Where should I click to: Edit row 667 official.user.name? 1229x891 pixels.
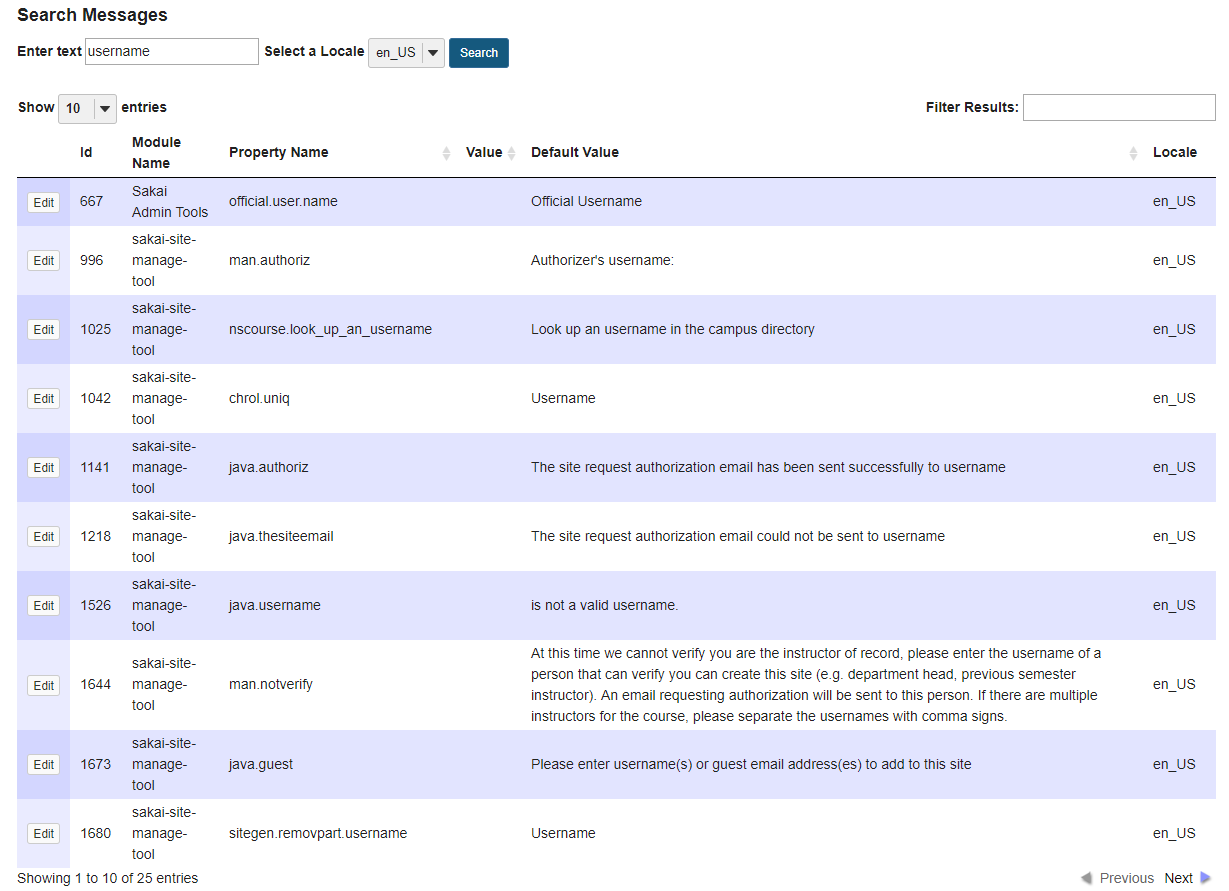click(43, 202)
